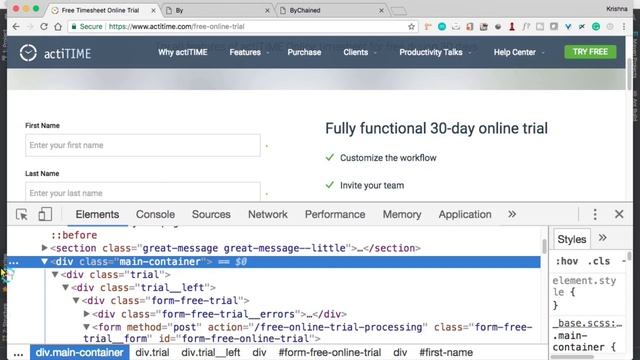The image size is (640, 360).
Task: Bookmark this page with the star icon
Action: tap(411, 27)
